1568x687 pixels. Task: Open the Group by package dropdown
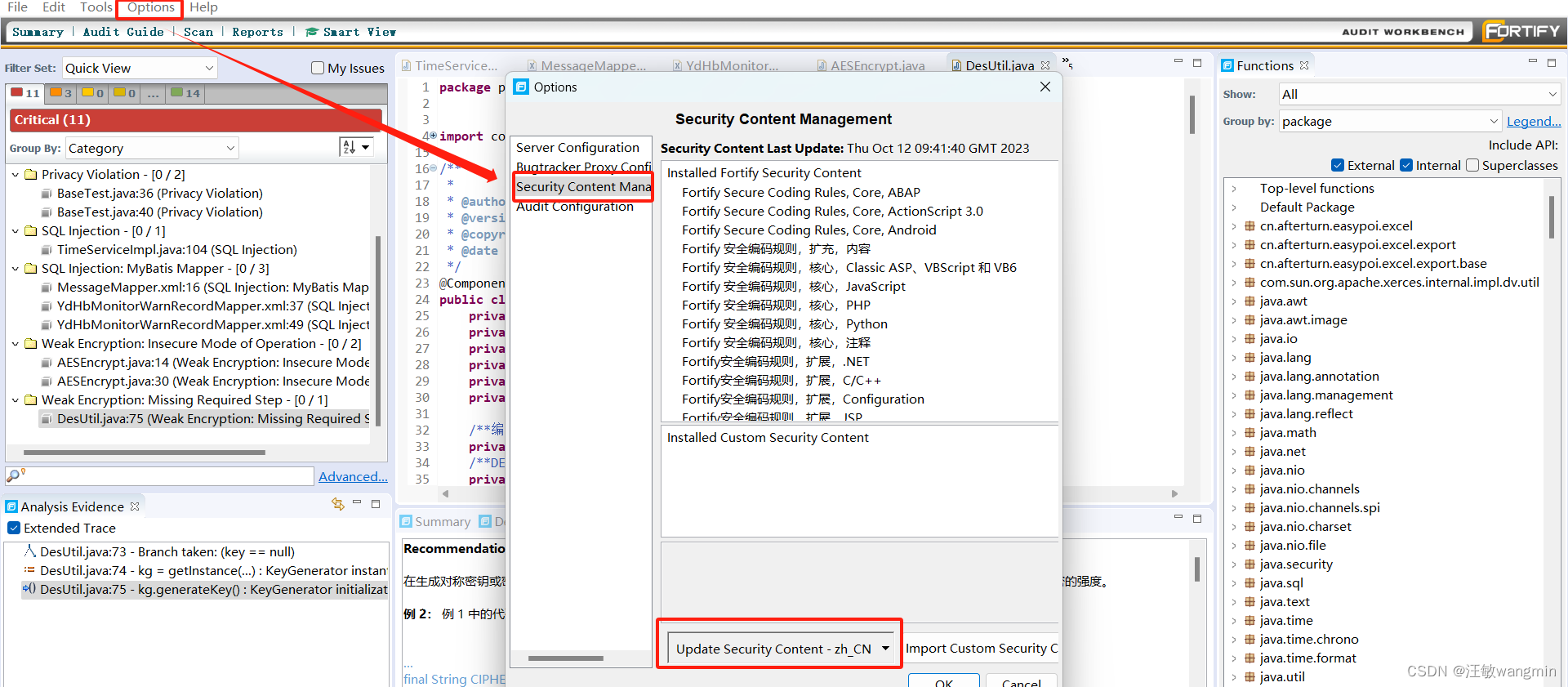(1390, 121)
